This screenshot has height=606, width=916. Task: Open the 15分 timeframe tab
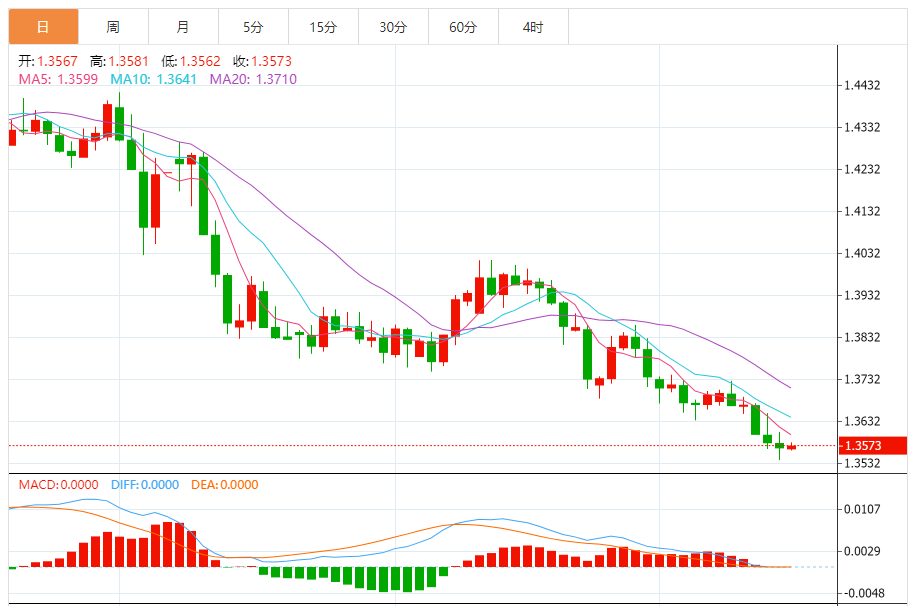tap(323, 27)
